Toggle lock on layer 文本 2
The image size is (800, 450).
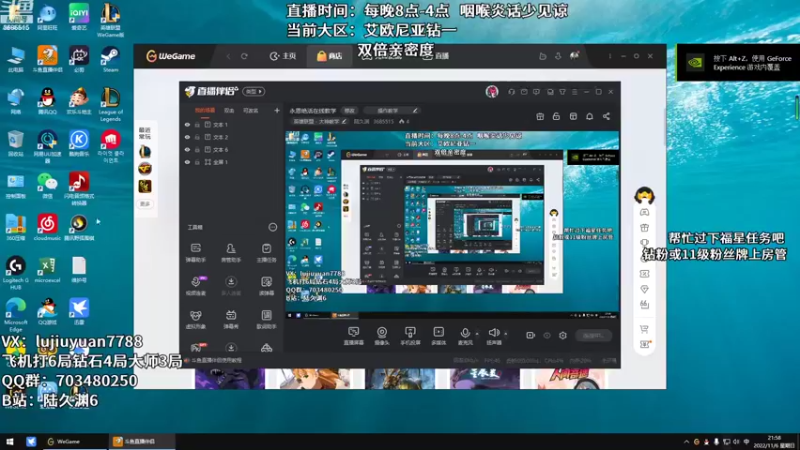197,137
